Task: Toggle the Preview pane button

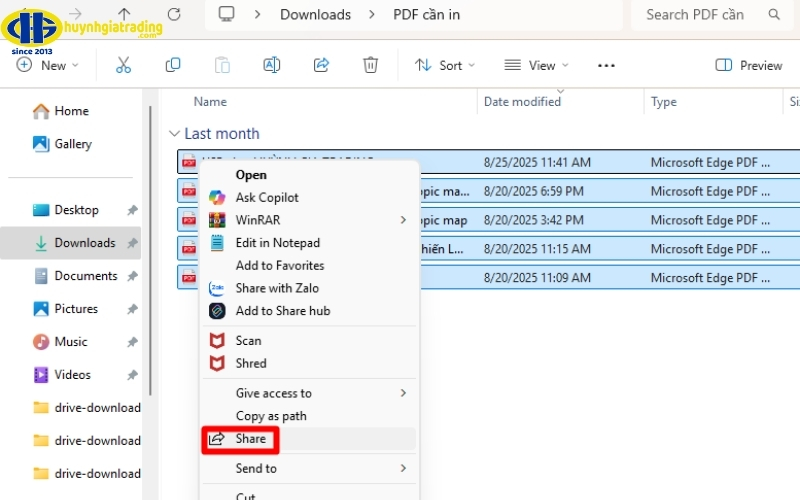Action: (748, 65)
